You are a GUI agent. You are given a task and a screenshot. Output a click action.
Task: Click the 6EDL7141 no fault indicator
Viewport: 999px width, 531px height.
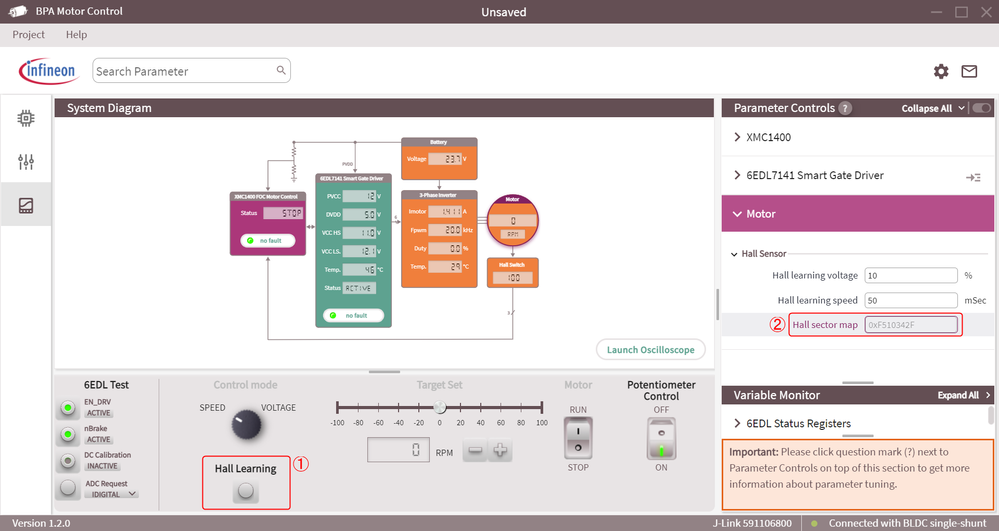click(x=354, y=316)
